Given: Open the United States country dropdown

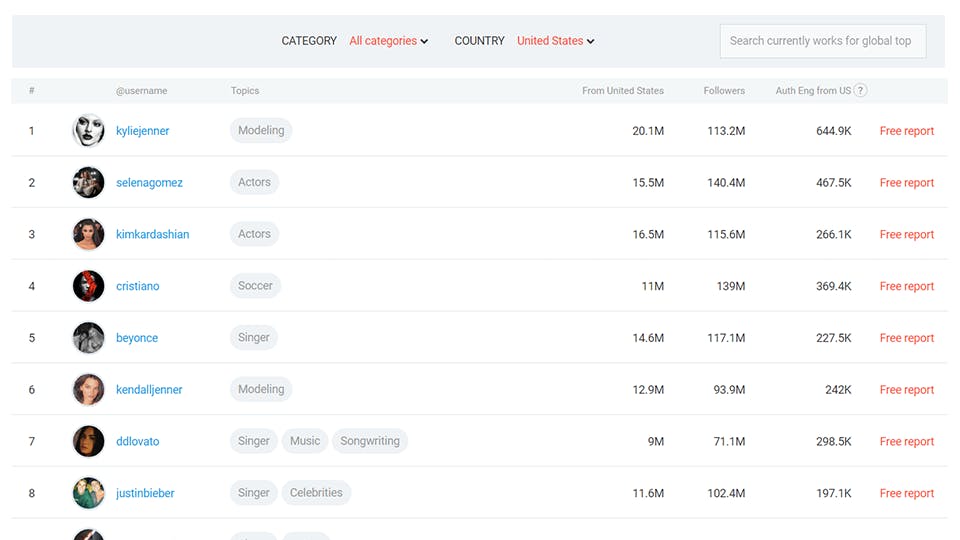Looking at the screenshot, I should point(555,41).
